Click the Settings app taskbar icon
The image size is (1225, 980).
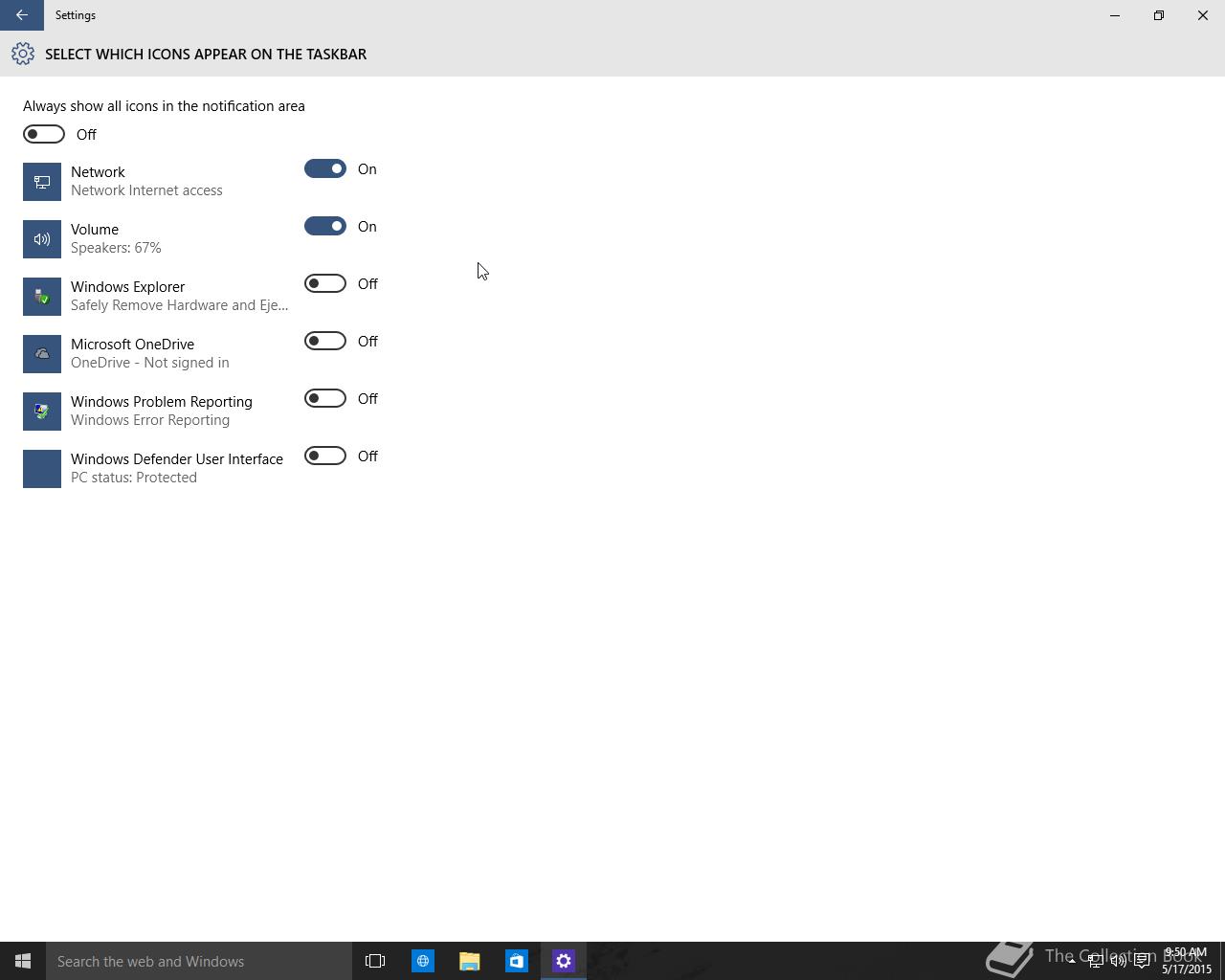[x=564, y=961]
